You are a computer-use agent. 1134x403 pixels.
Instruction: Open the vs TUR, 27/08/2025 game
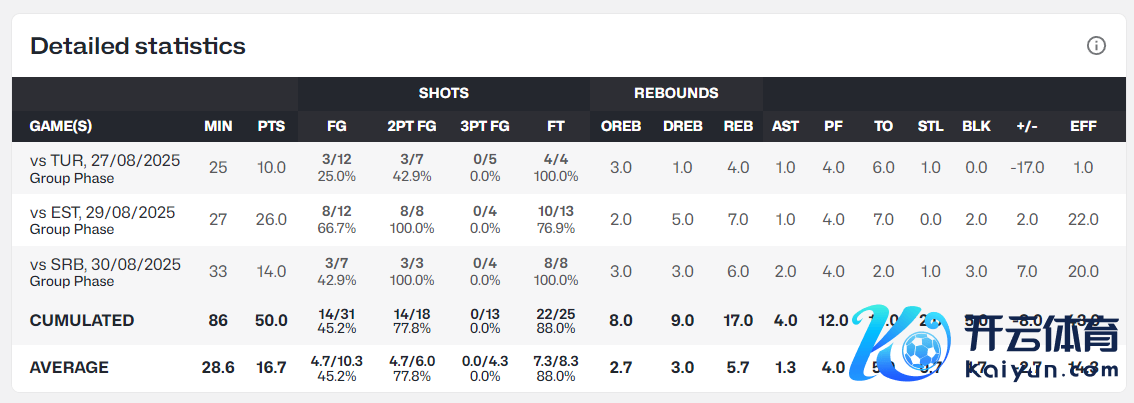point(105,160)
